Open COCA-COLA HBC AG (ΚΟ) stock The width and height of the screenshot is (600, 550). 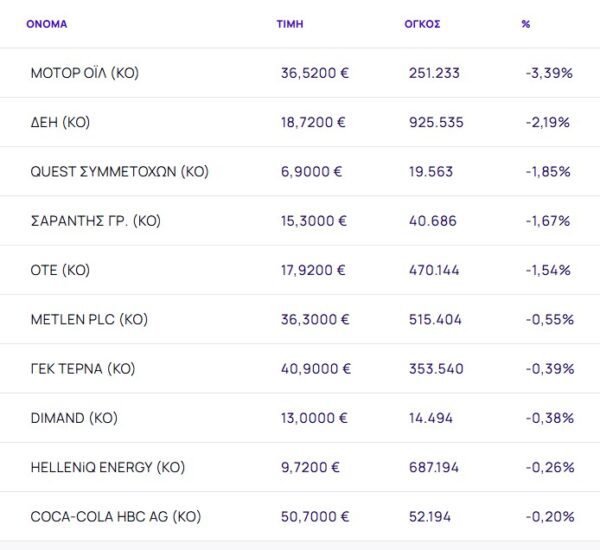(116, 516)
